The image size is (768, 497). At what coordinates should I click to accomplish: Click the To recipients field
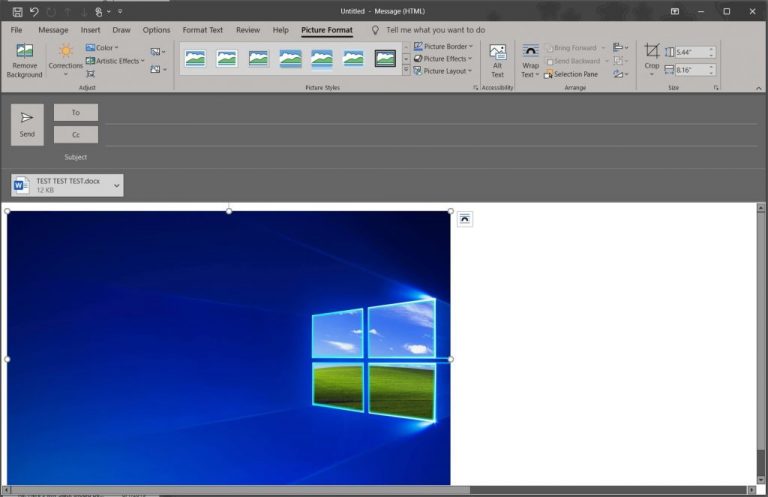click(x=431, y=114)
